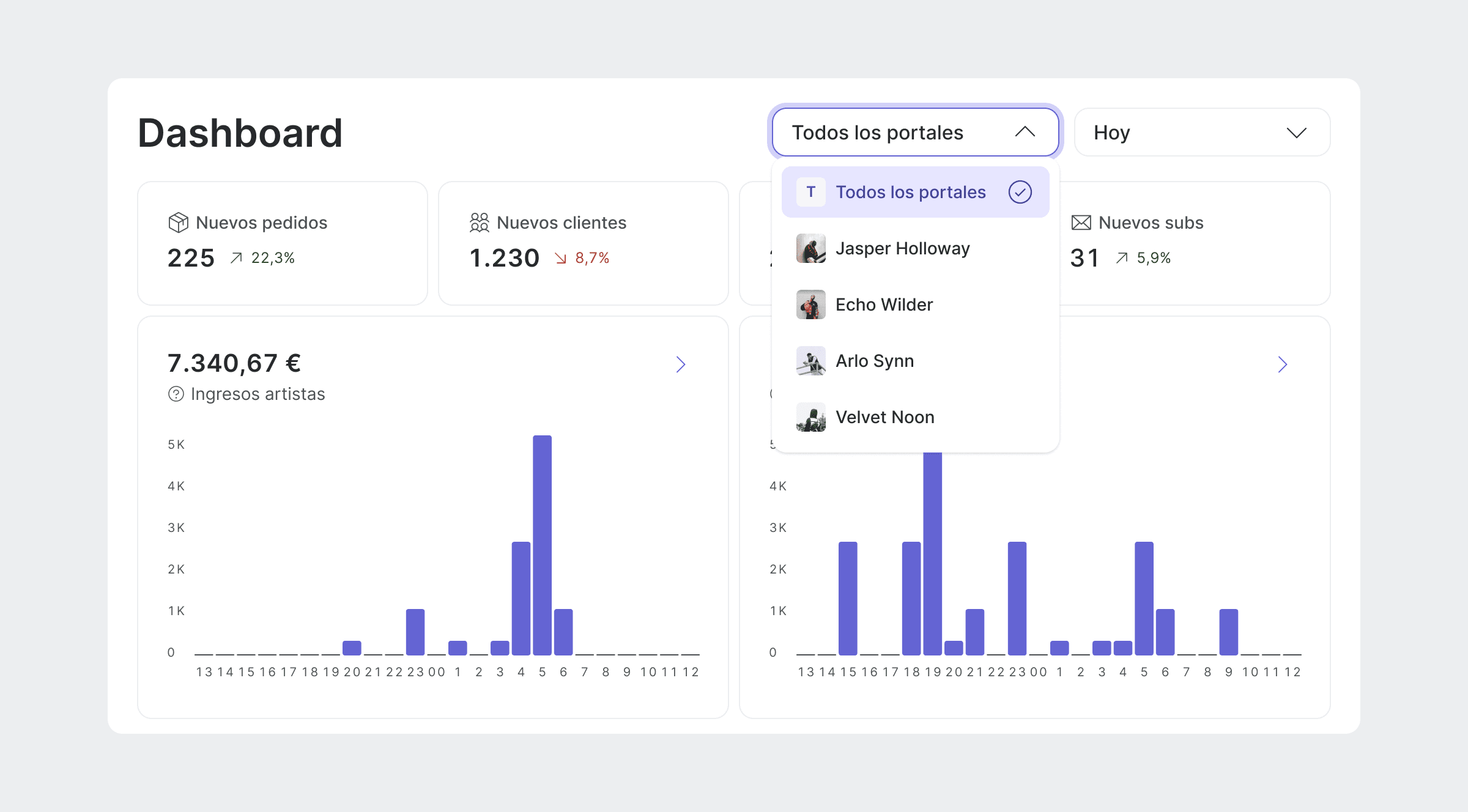This screenshot has height=812, width=1468.
Task: Click the T avatar for Todos los portales
Action: pyautogui.click(x=810, y=192)
